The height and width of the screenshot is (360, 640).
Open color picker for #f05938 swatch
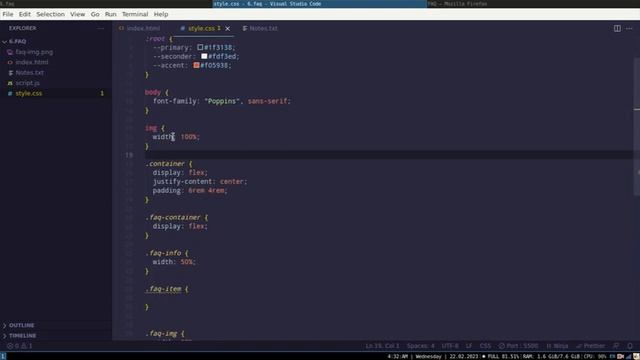coord(196,65)
